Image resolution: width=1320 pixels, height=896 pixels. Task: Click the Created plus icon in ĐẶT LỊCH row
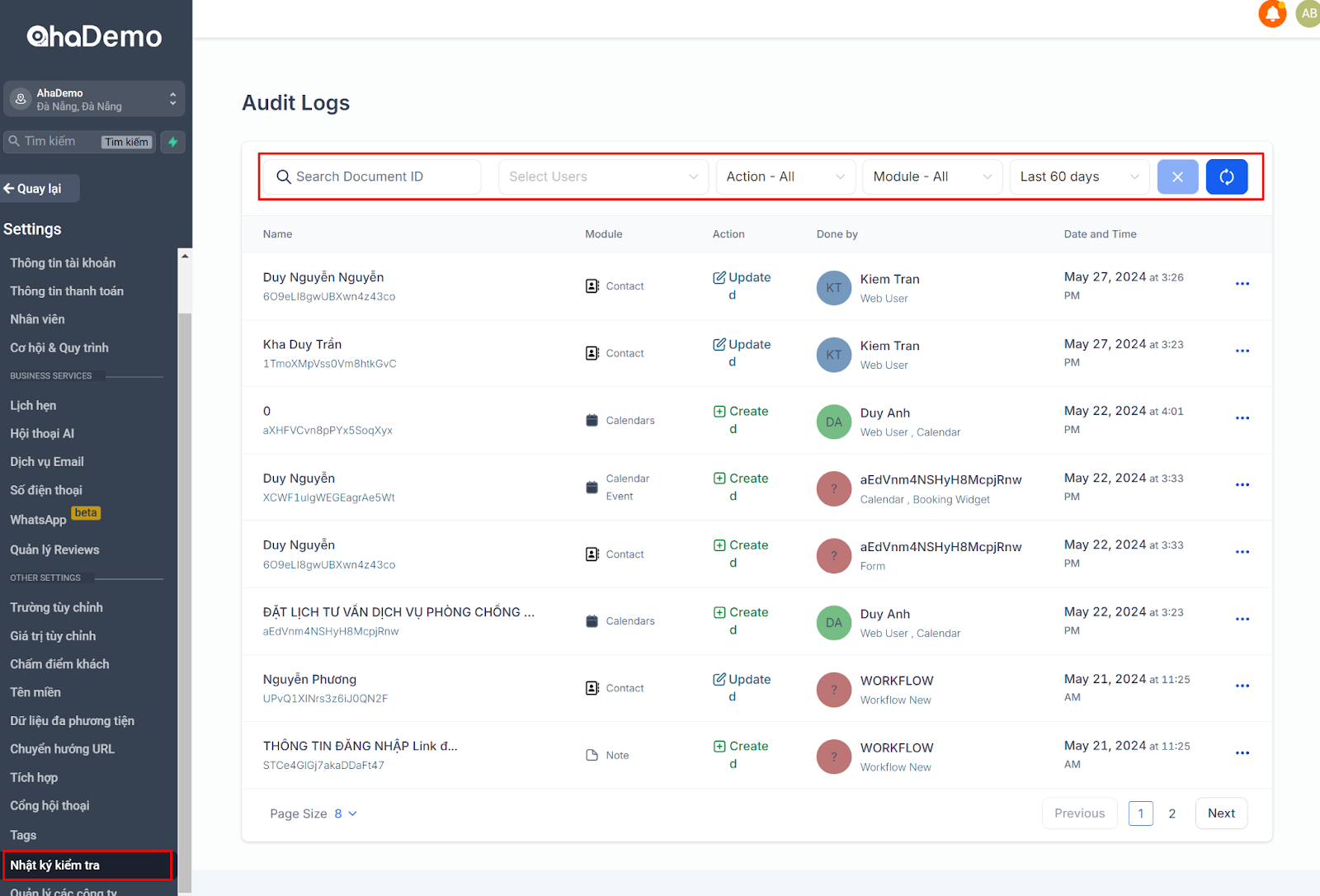point(719,612)
